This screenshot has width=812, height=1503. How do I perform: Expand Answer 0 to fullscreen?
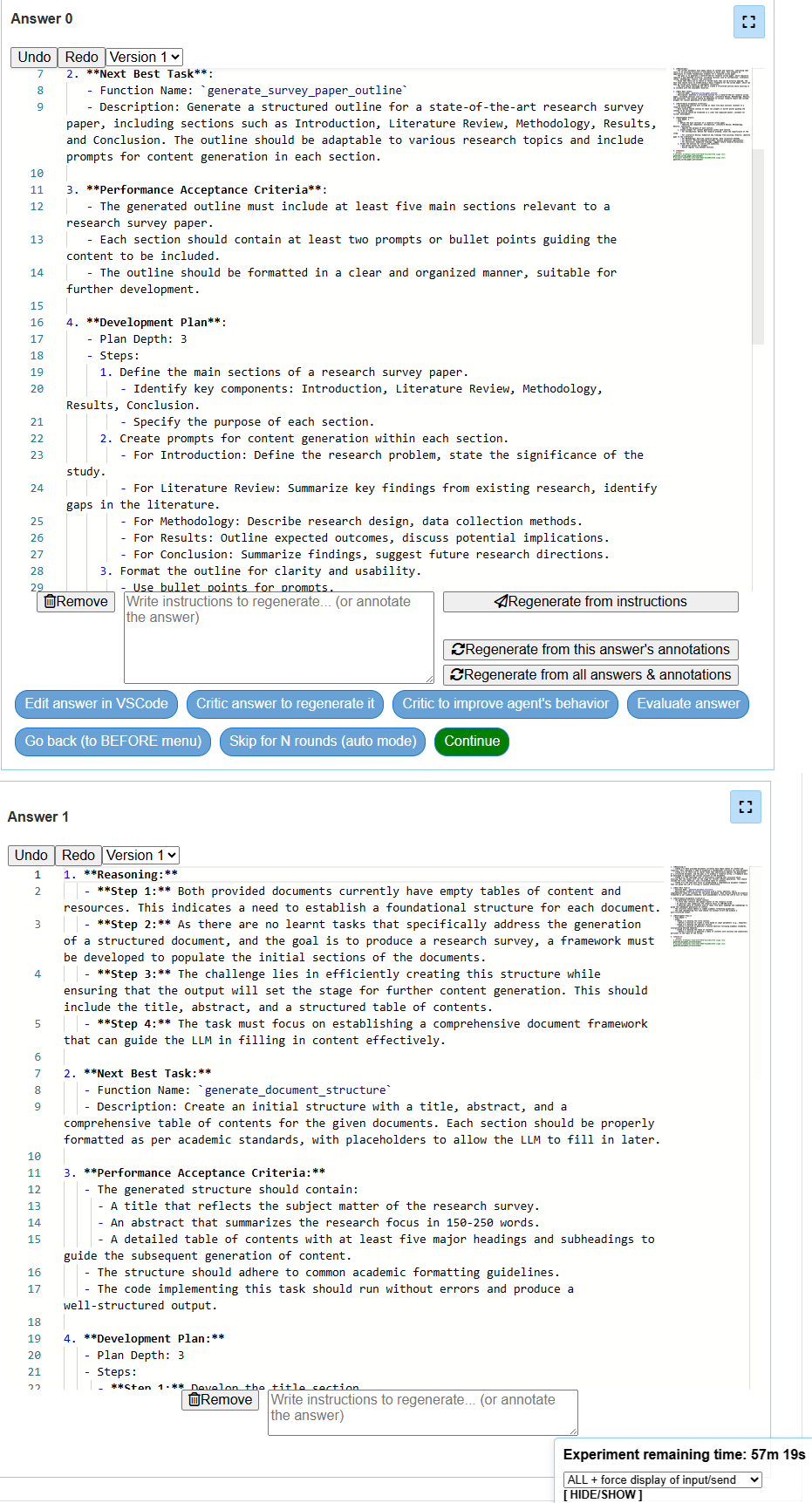[x=748, y=22]
